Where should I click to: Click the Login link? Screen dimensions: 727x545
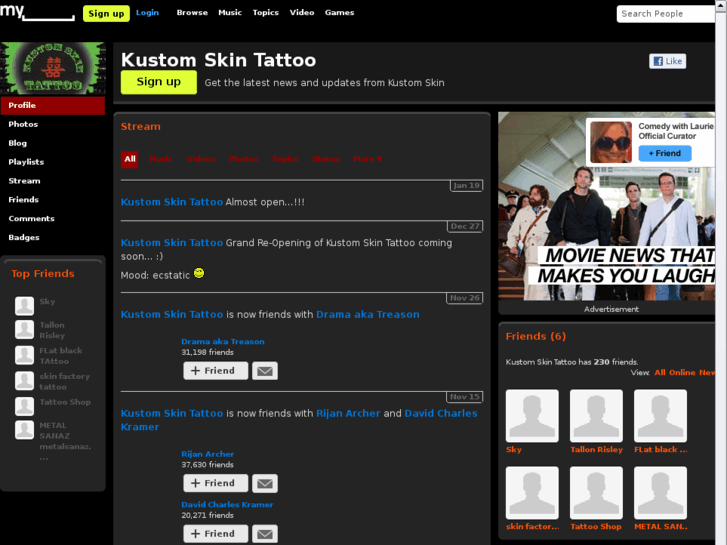(x=147, y=13)
